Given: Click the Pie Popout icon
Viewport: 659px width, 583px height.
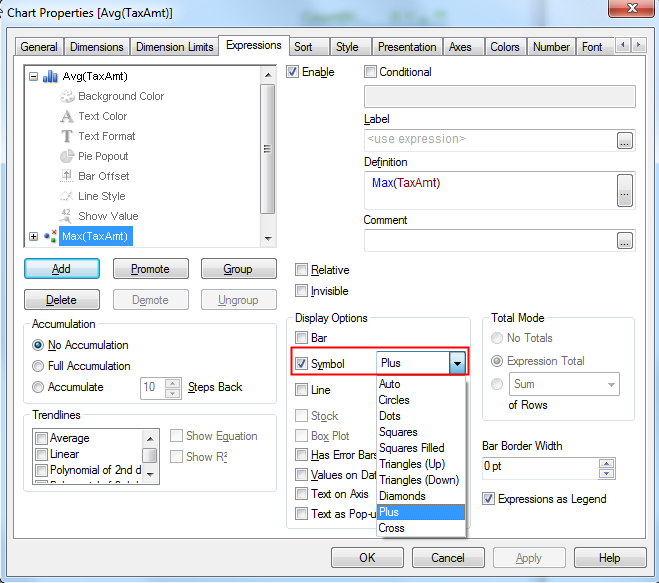Looking at the screenshot, I should click(66, 156).
